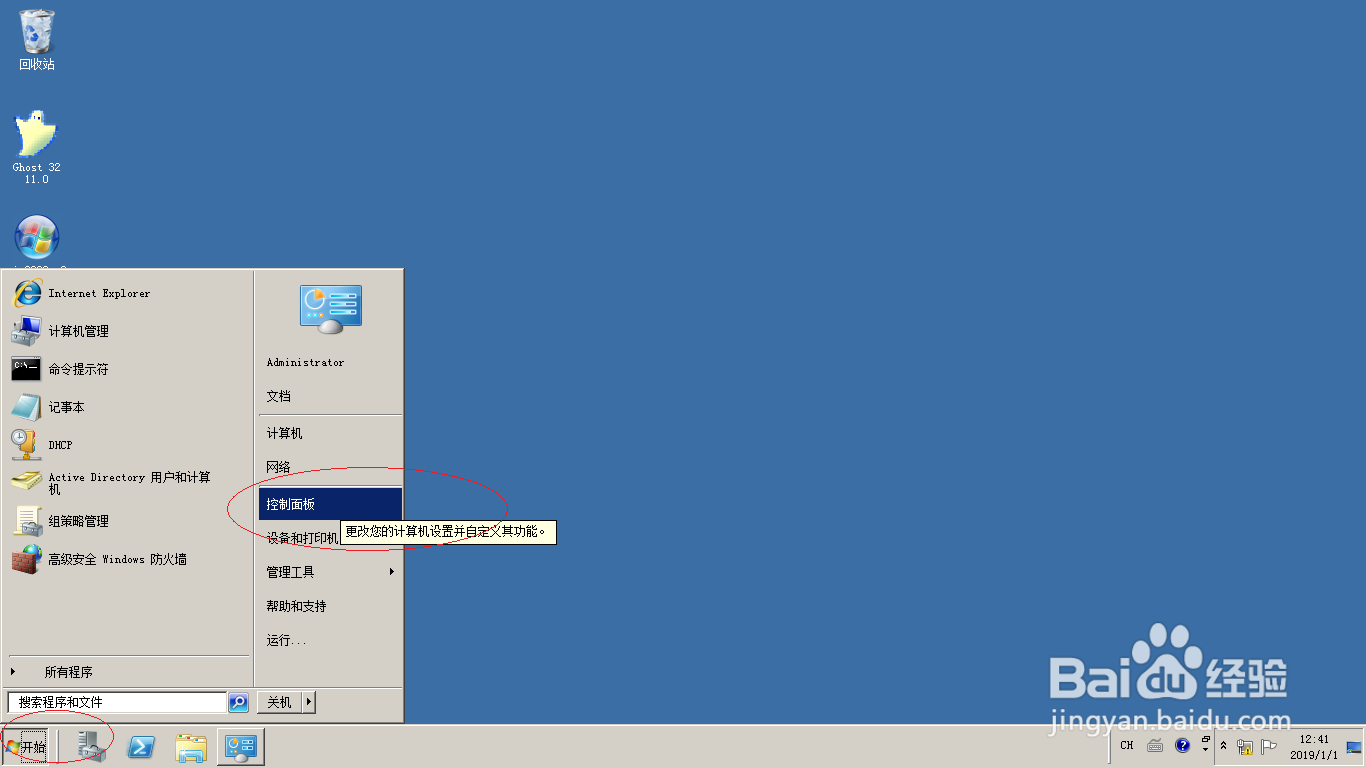The width and height of the screenshot is (1366, 768).
Task: Focus the 搜索程序和文件 search box
Action: (x=117, y=702)
